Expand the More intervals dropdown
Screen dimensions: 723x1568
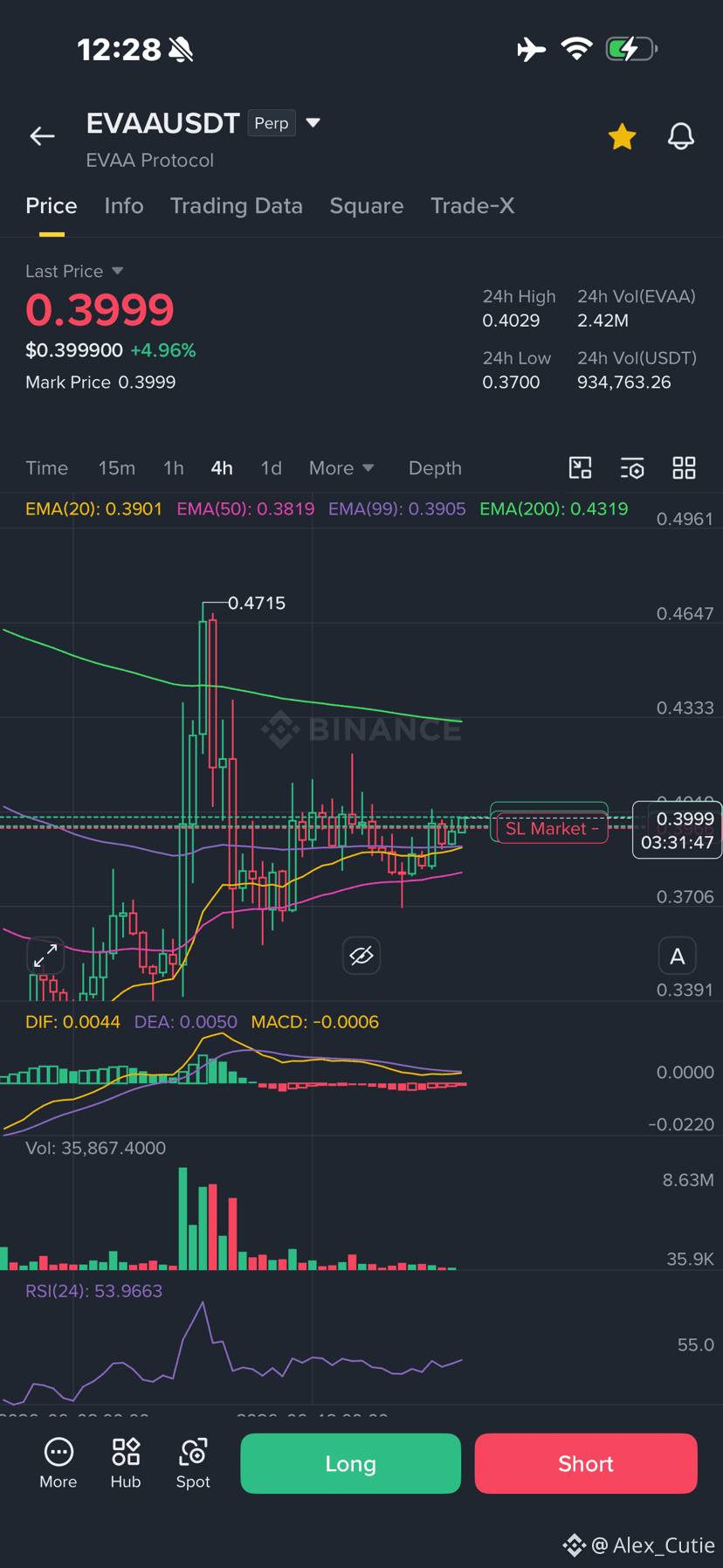tap(341, 468)
